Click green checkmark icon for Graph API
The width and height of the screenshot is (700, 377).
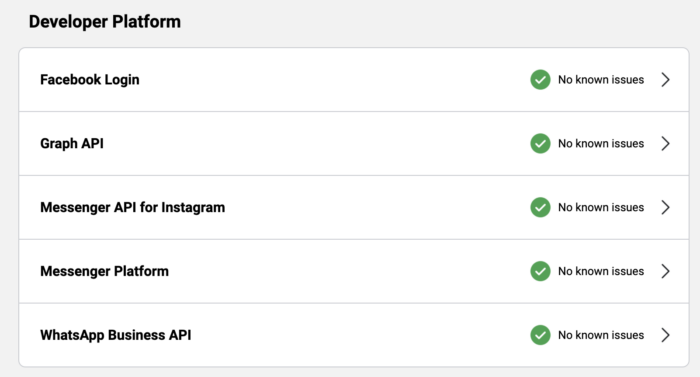[540, 143]
